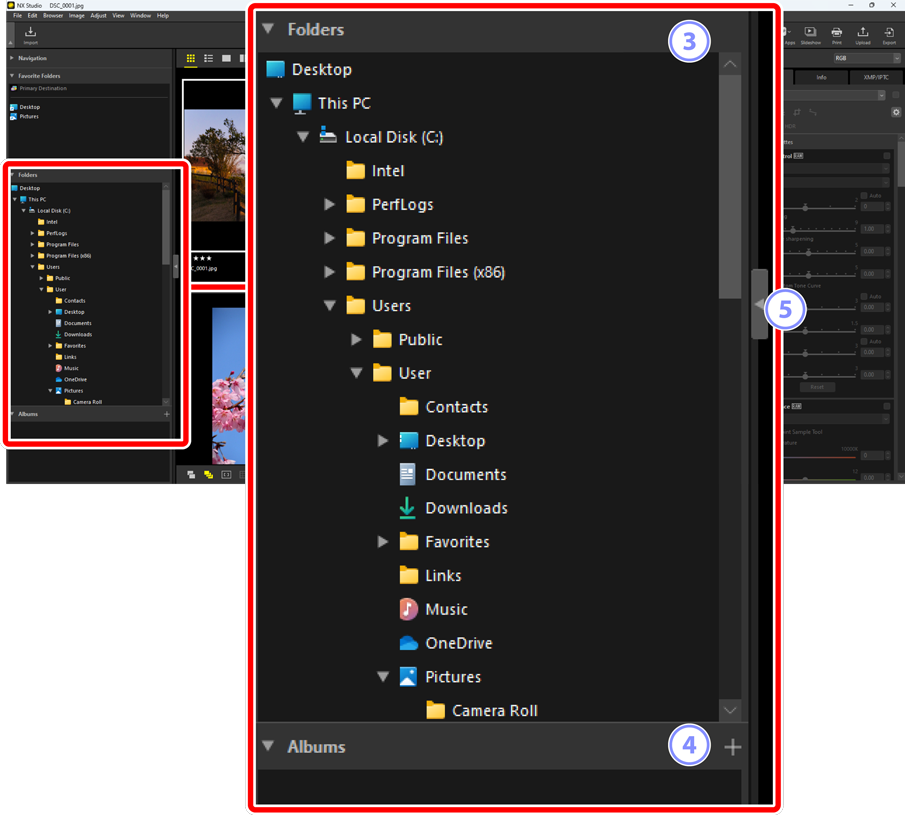Viewport: 905px width, 815px height.
Task: Expand the PerfLogs folder in enlarged tree
Action: click(x=329, y=205)
